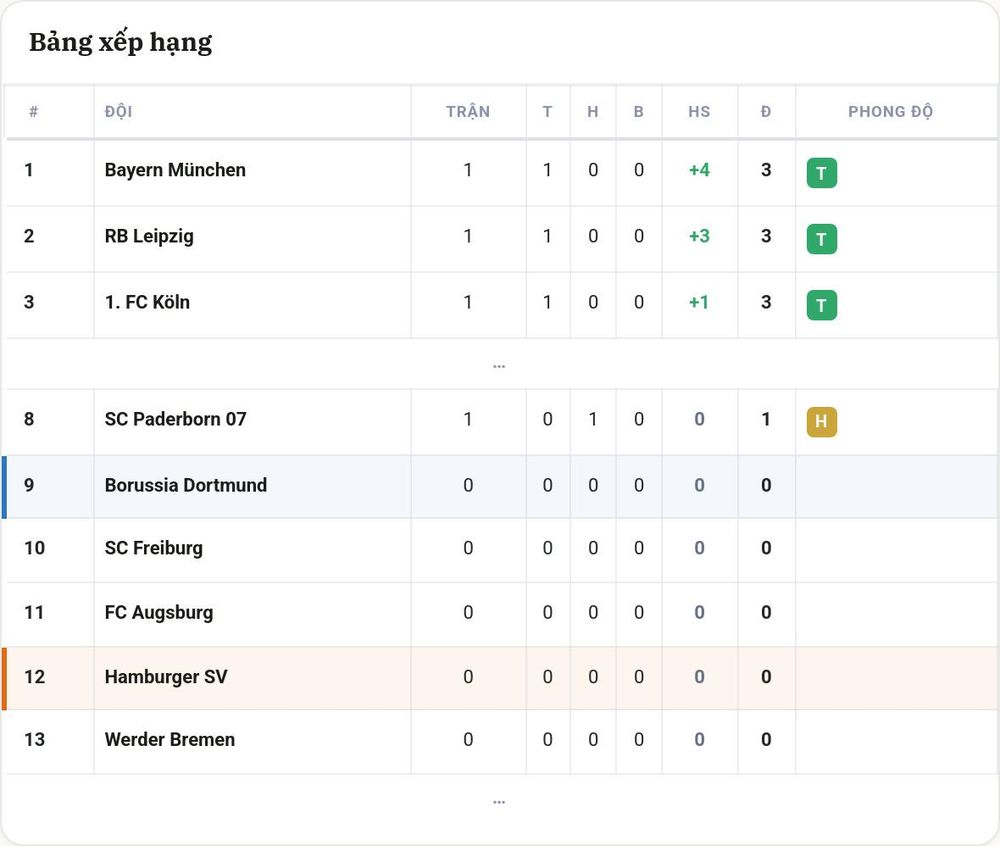Click RB Leipzig's green T form badge

click(x=821, y=239)
